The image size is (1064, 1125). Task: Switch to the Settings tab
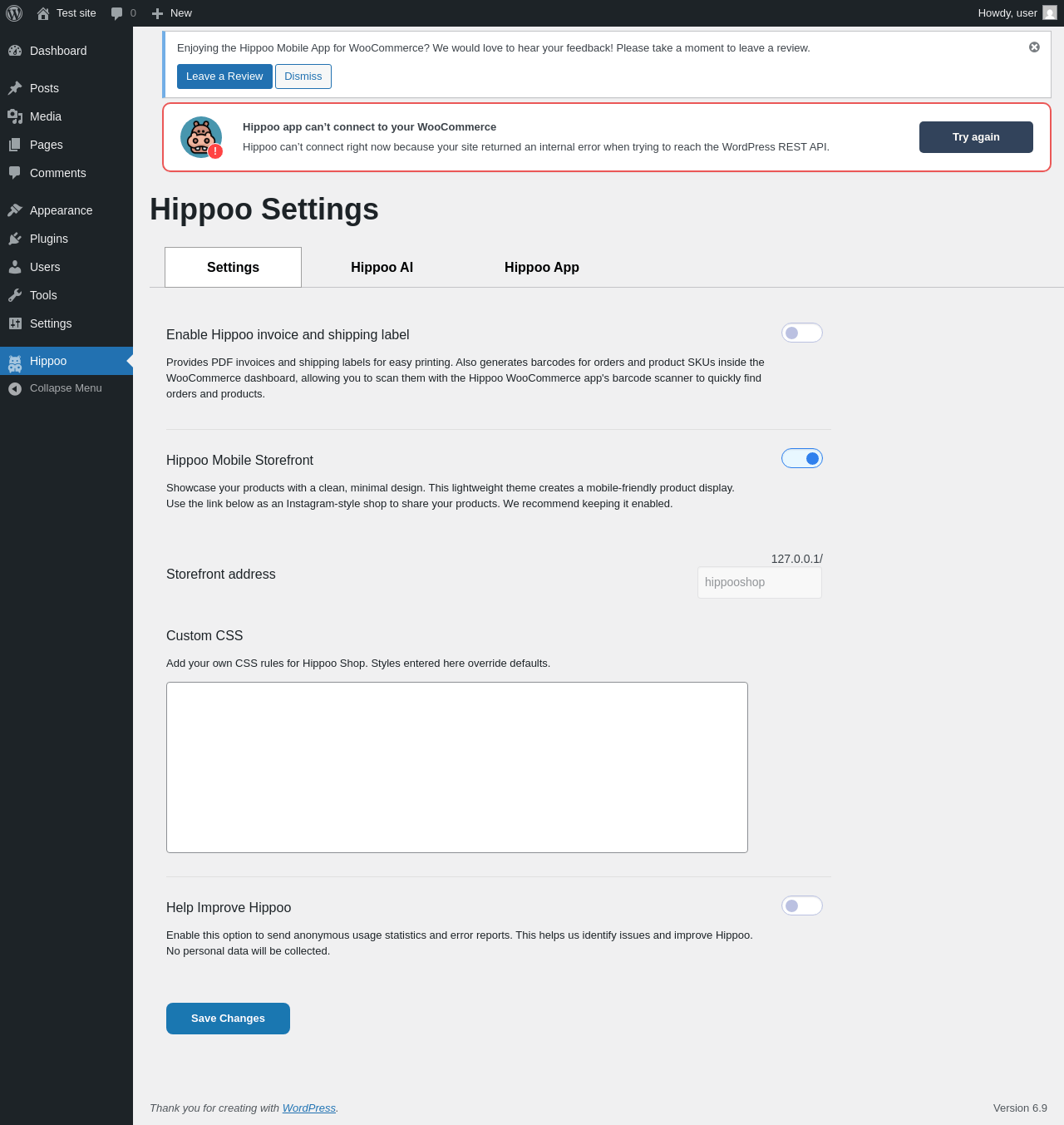tap(233, 267)
